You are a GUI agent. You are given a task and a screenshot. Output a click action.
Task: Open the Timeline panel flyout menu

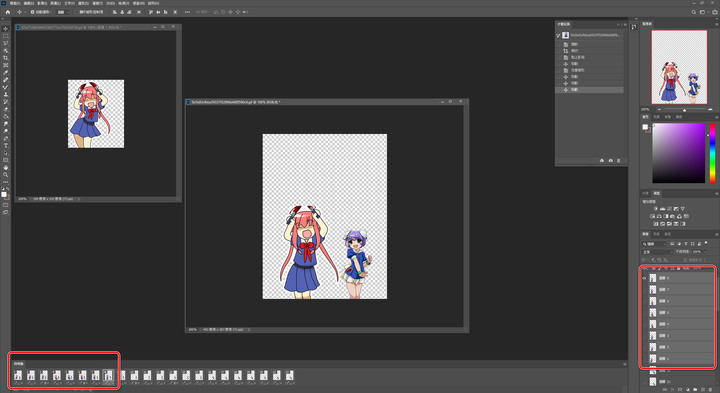pos(624,364)
